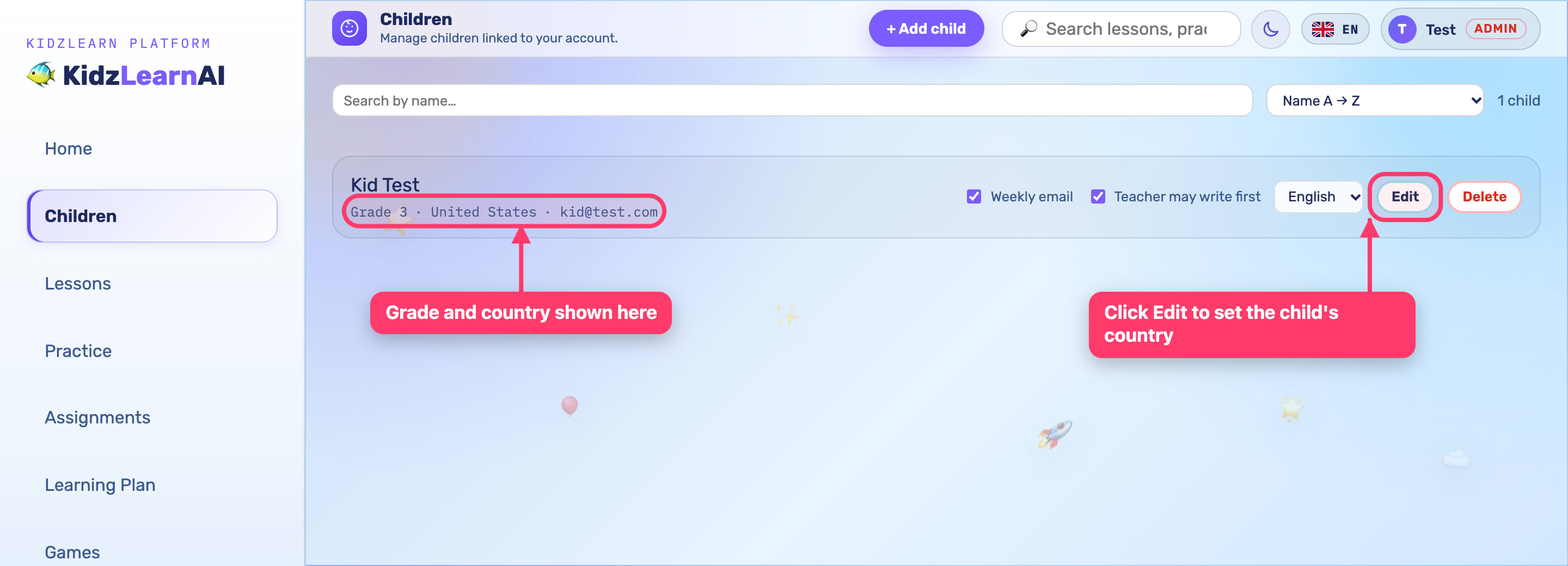Click the Grade 3 · United States details text
This screenshot has width=1568, height=566.
click(504, 212)
